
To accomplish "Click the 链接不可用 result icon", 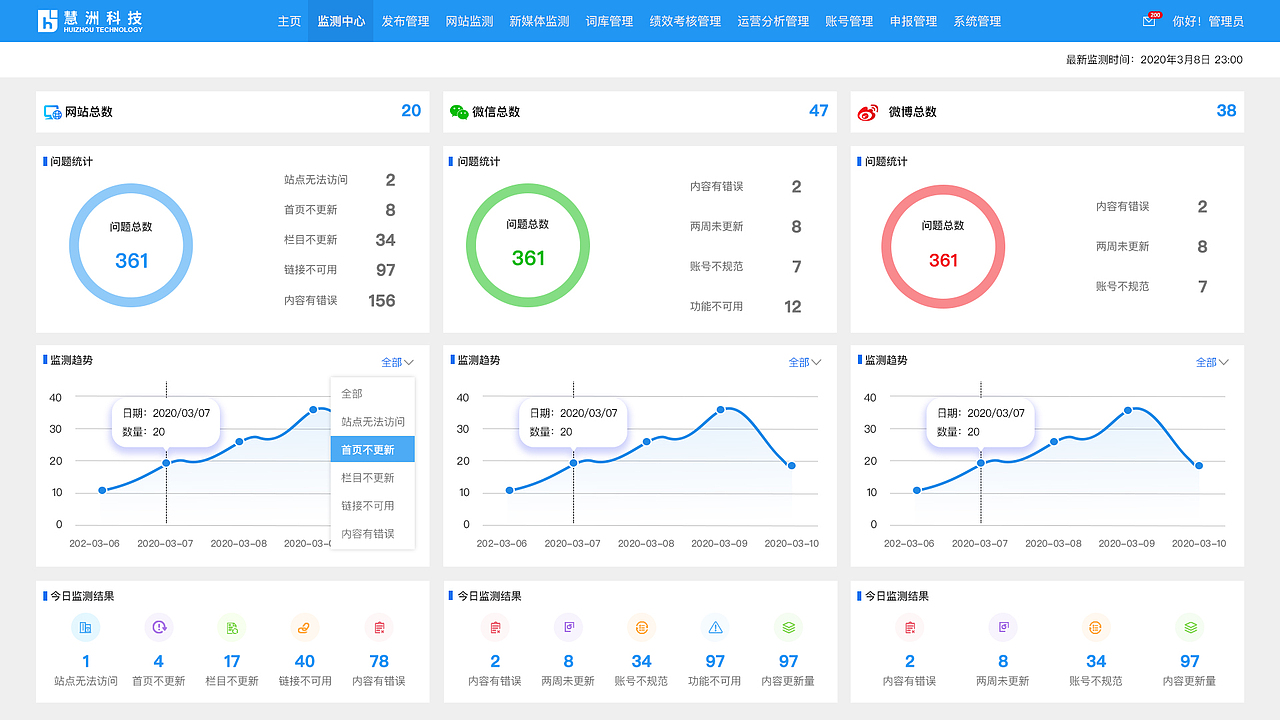I will 305,627.
